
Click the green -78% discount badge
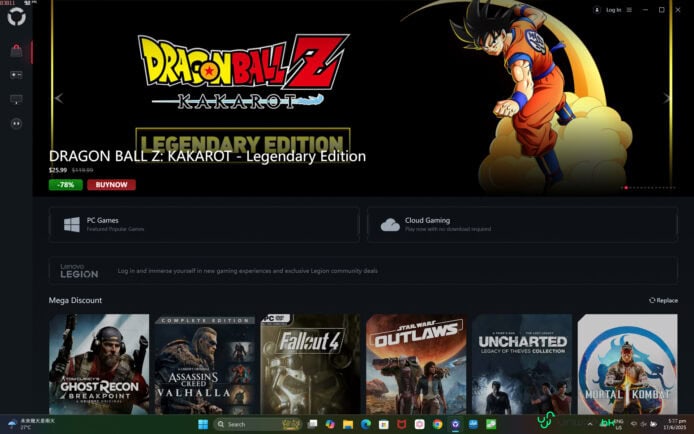click(x=66, y=185)
